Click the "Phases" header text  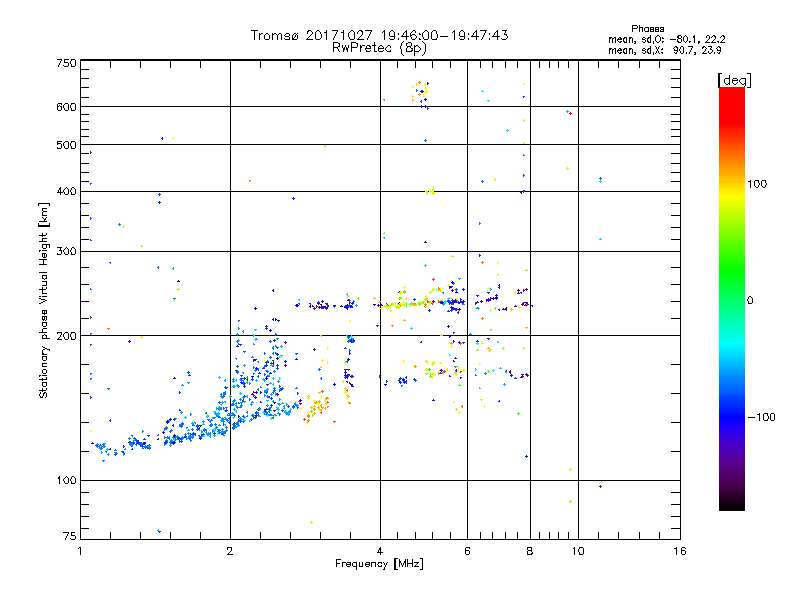[x=647, y=29]
